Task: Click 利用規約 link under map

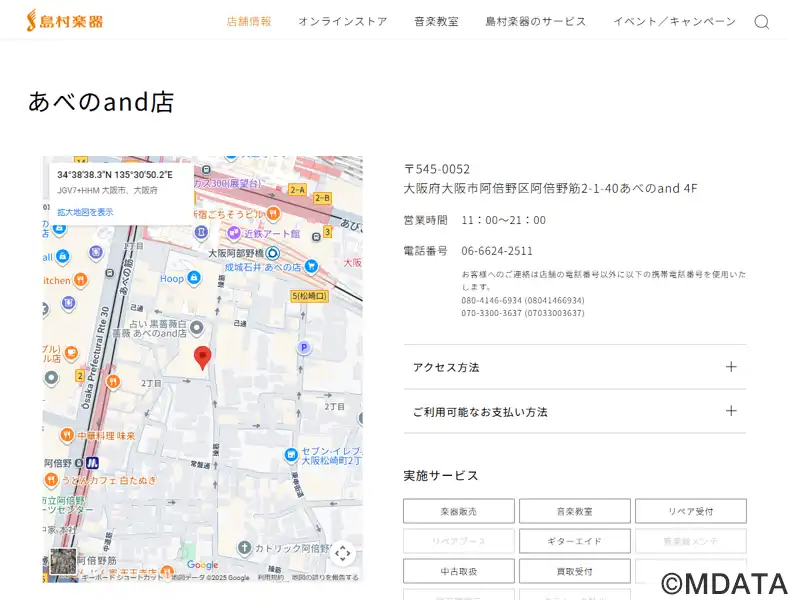Action: tap(270, 578)
